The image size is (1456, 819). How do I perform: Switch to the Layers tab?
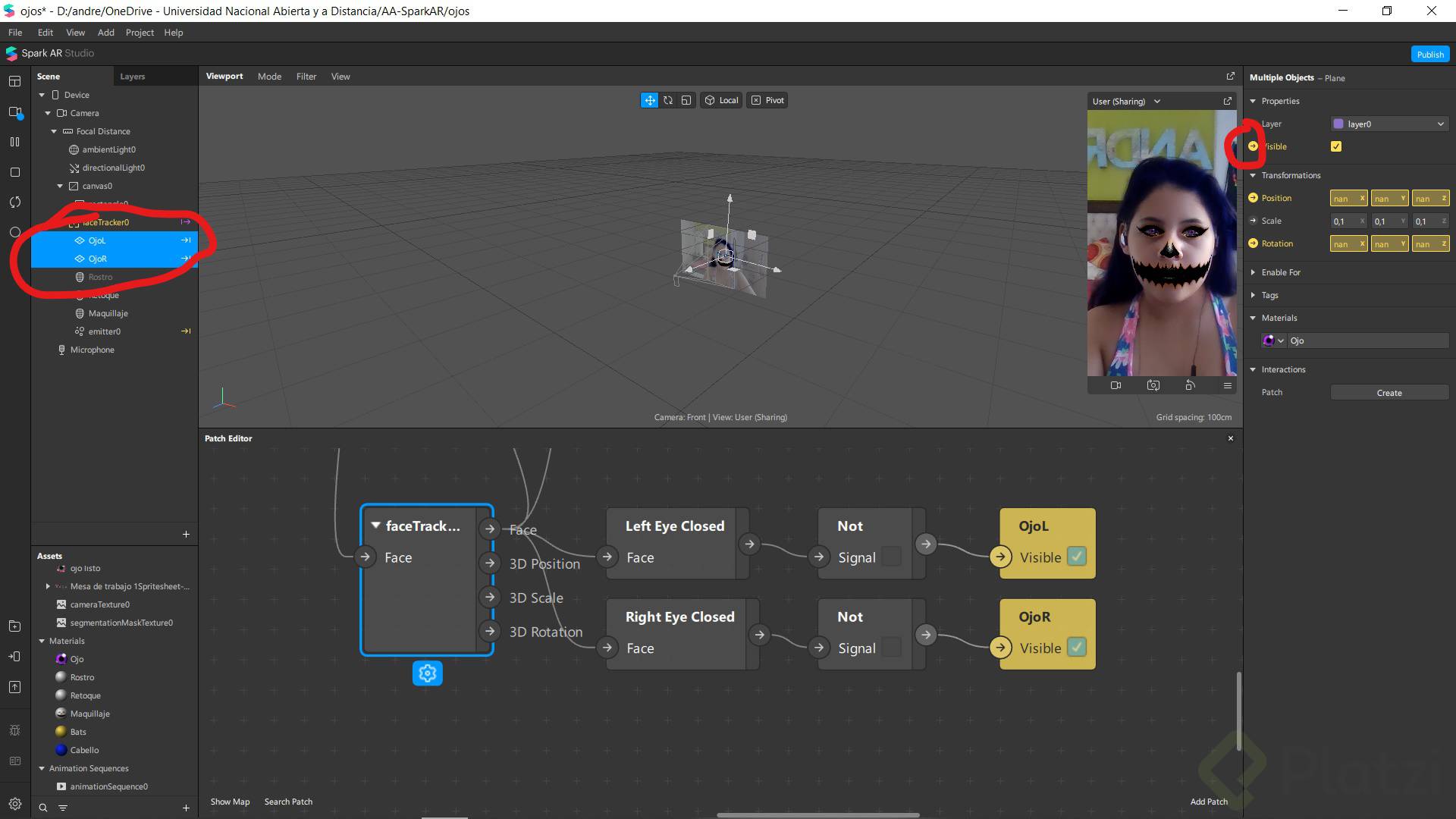tap(132, 77)
